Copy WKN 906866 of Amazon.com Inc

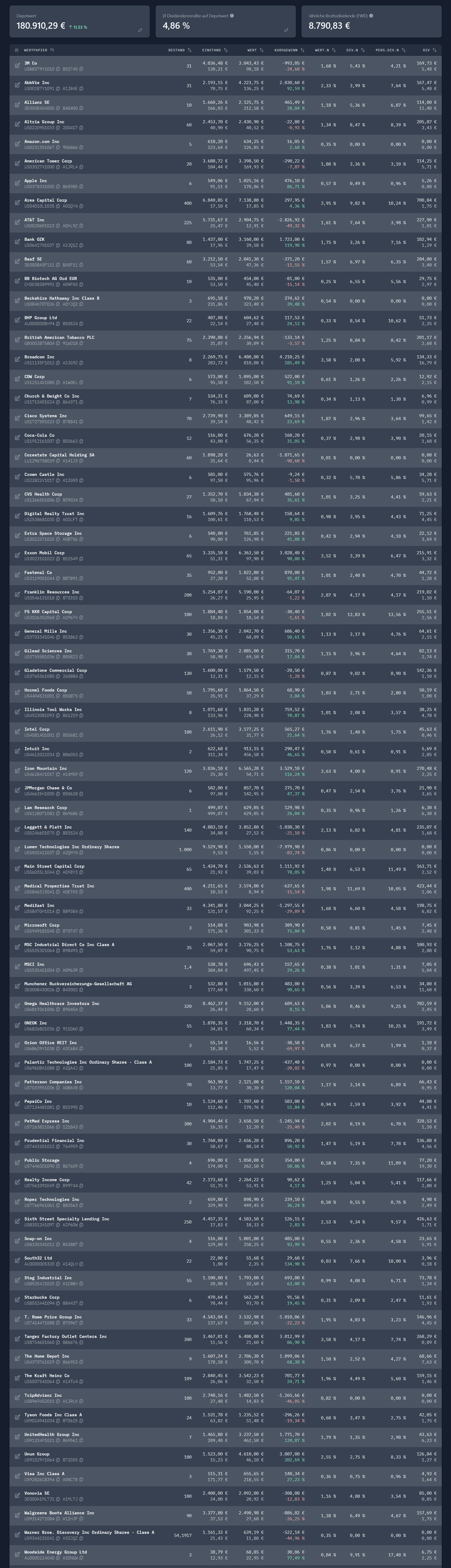pos(81,147)
